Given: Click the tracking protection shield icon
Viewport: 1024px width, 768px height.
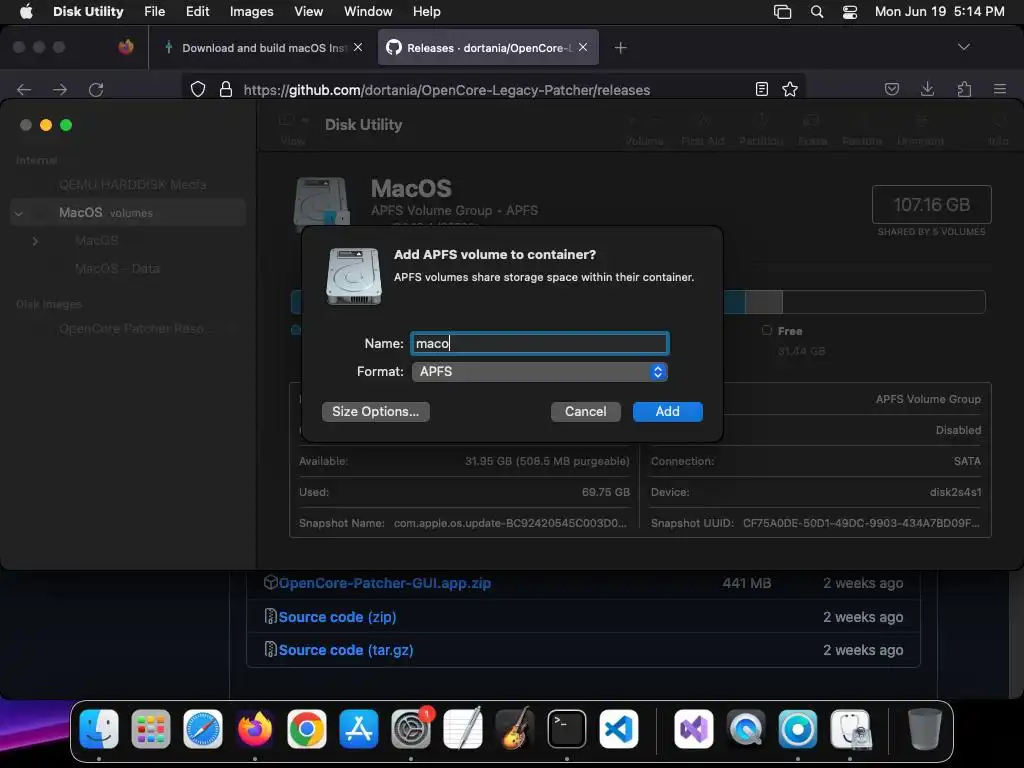Looking at the screenshot, I should 198,89.
